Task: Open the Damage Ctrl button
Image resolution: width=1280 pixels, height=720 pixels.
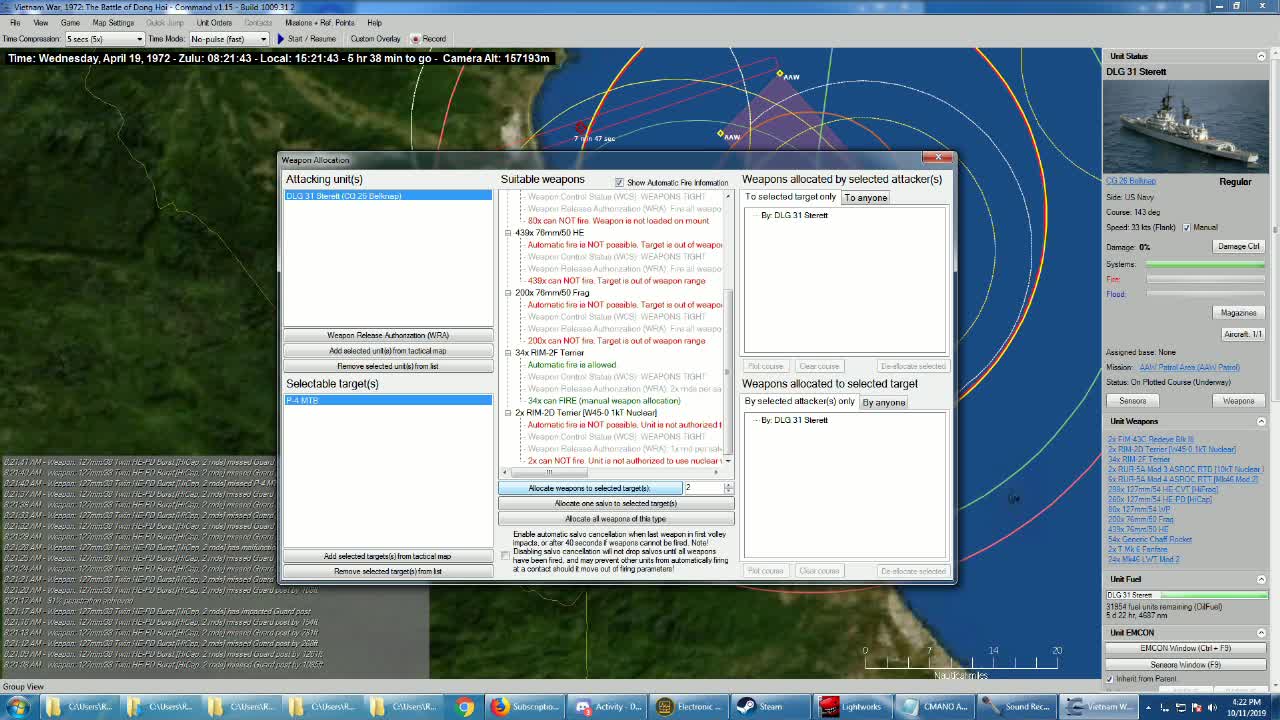Action: 1238,246
